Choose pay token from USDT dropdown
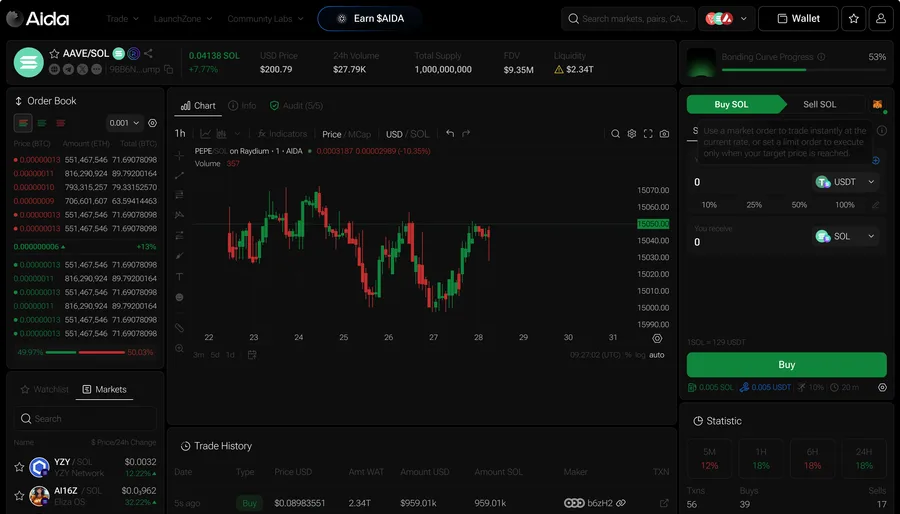 [x=845, y=182]
